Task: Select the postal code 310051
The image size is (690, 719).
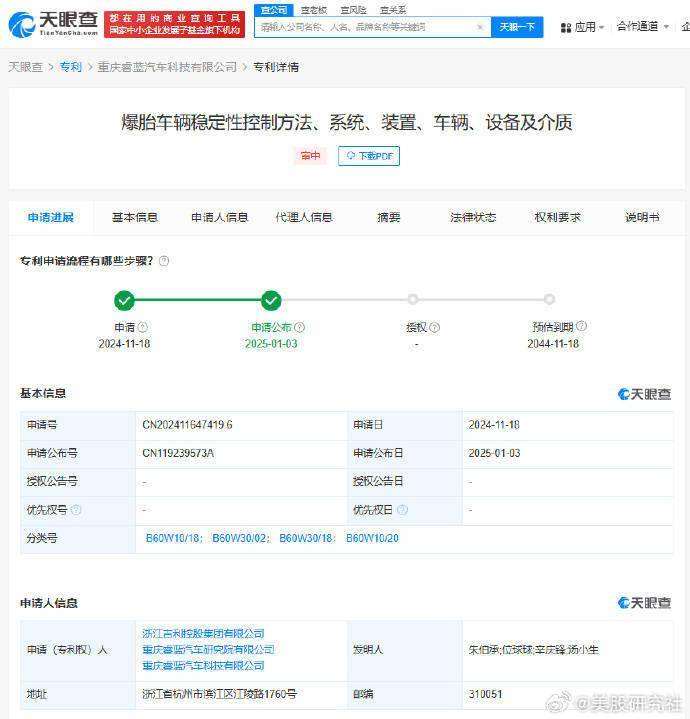Action: 485,694
